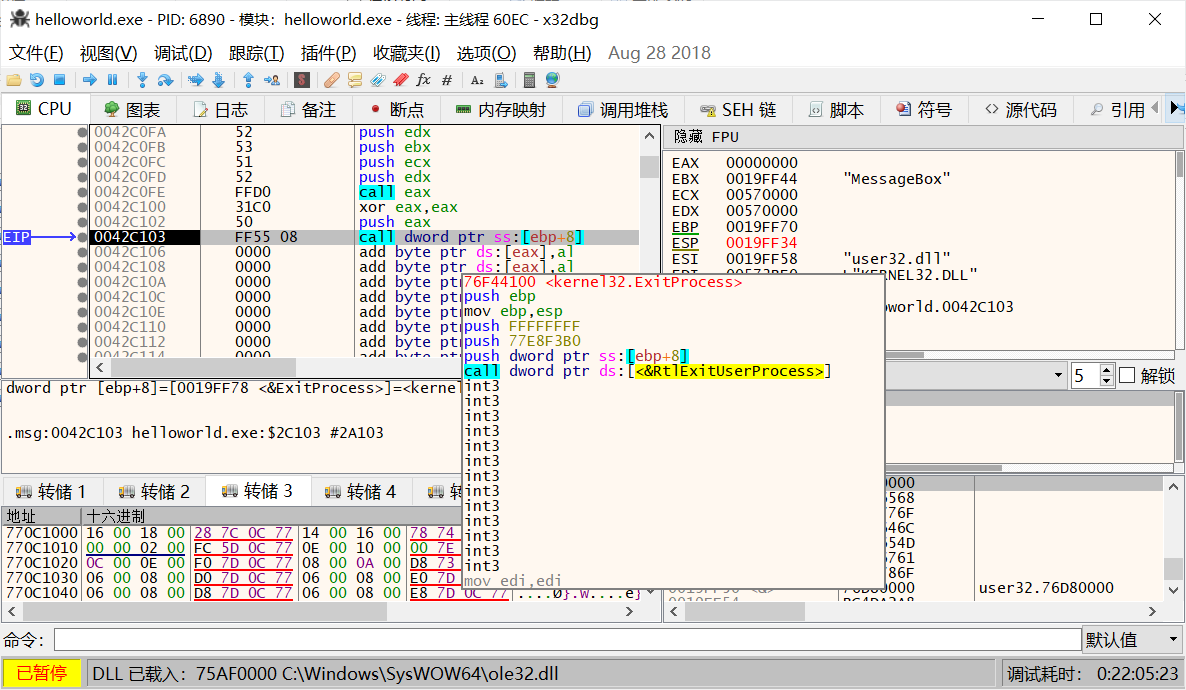Decrease the argument count spinner
1186x690 pixels.
coord(1107,381)
